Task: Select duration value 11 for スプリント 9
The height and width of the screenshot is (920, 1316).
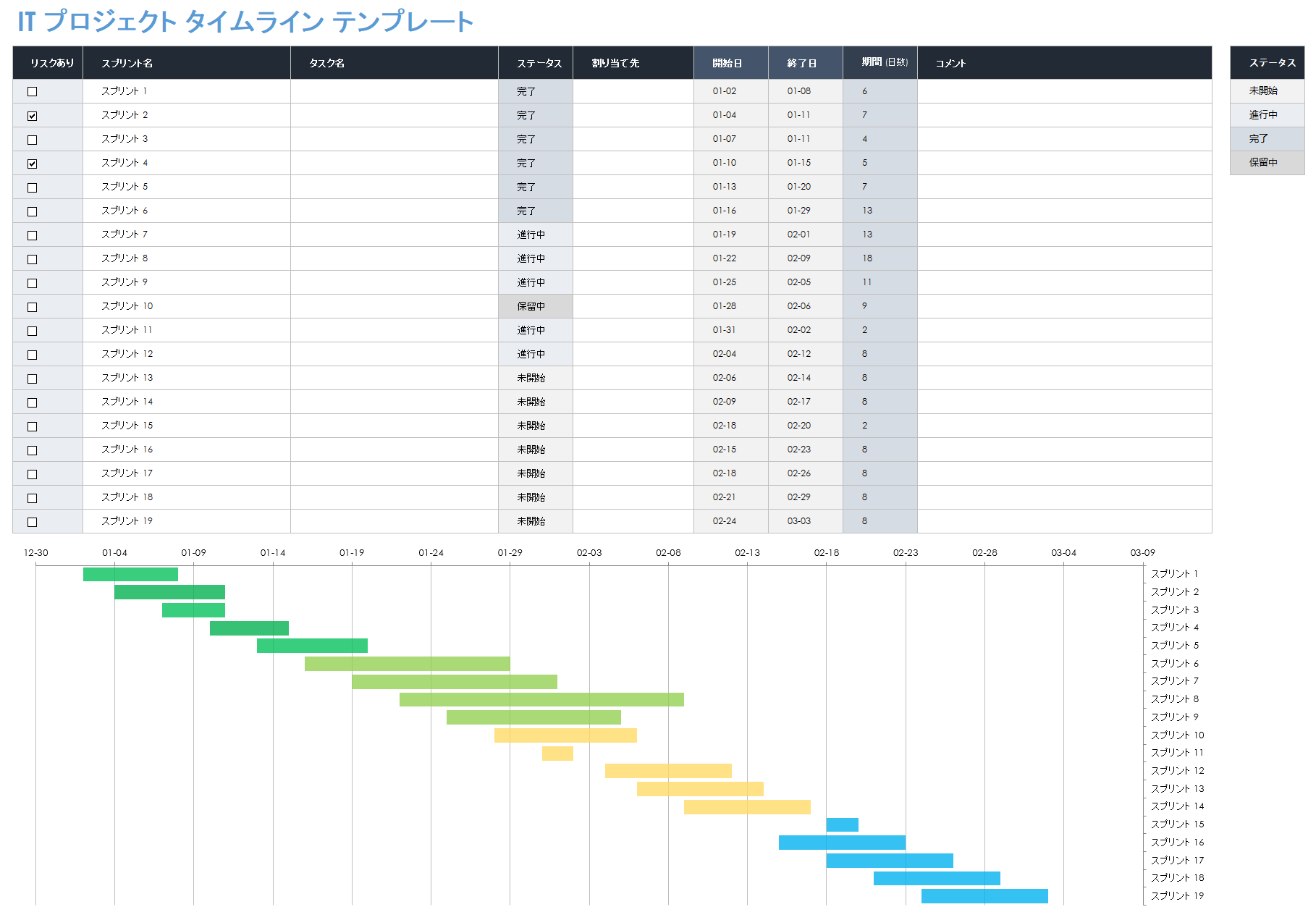Action: point(880,282)
